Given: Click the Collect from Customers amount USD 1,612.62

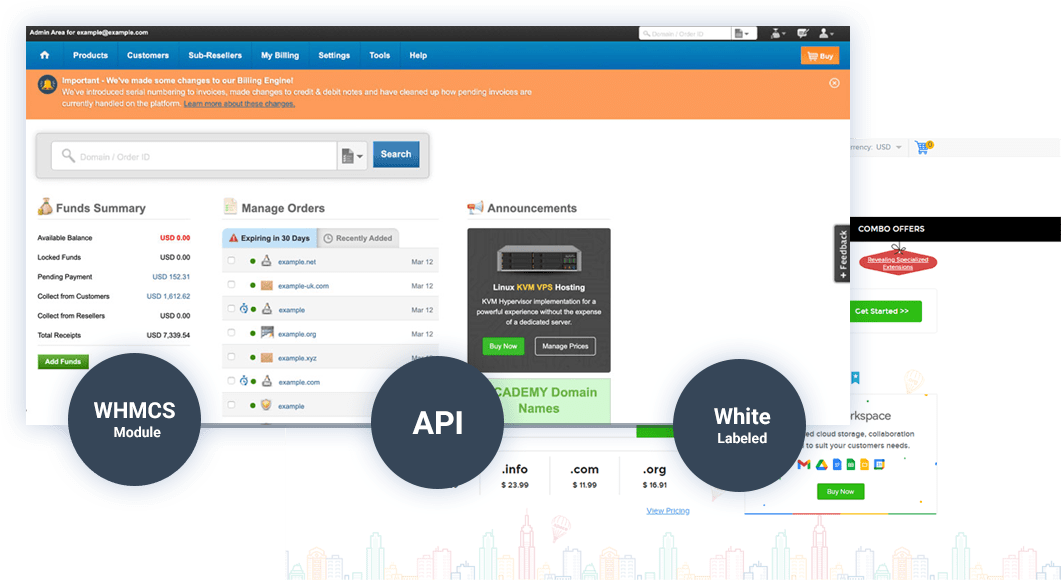Looking at the screenshot, I should (x=168, y=296).
